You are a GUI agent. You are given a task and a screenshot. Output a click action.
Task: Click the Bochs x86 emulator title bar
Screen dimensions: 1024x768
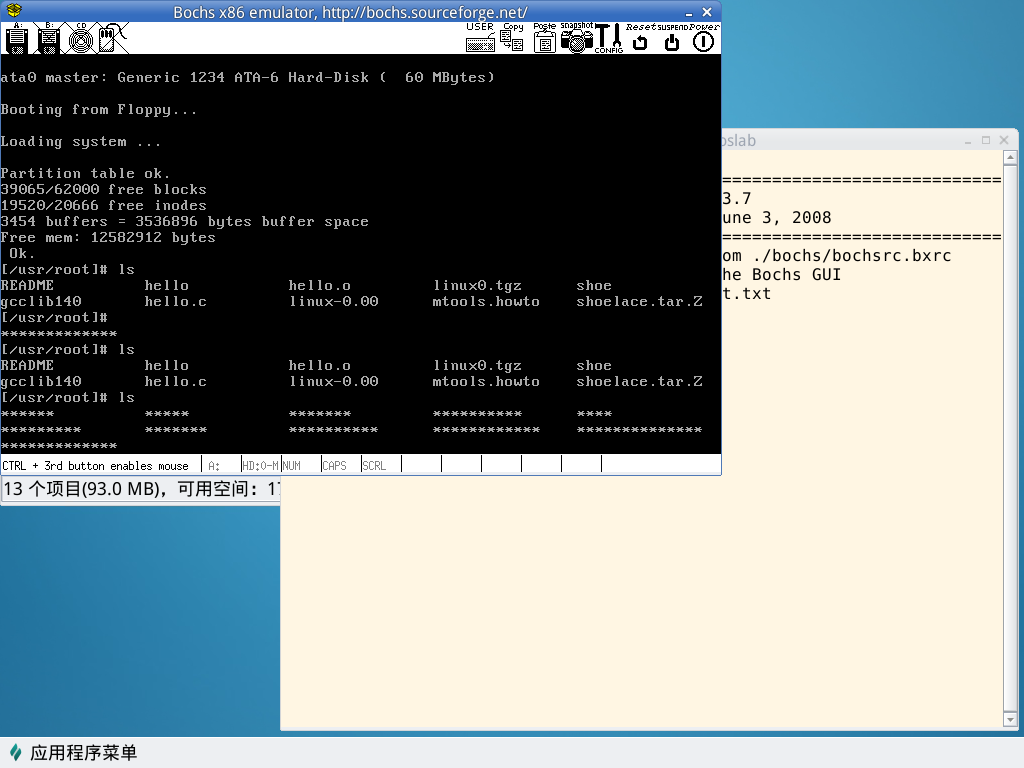(x=350, y=12)
